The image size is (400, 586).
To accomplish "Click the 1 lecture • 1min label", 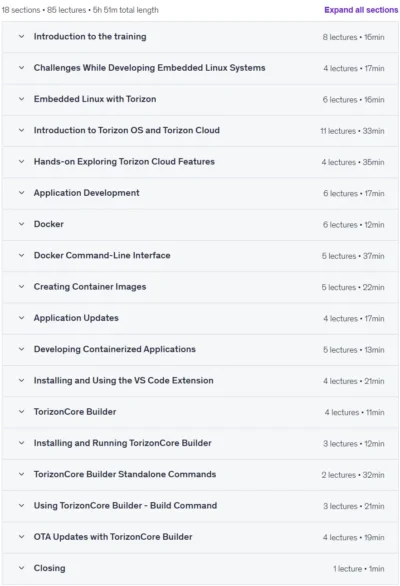I will click(x=359, y=569).
